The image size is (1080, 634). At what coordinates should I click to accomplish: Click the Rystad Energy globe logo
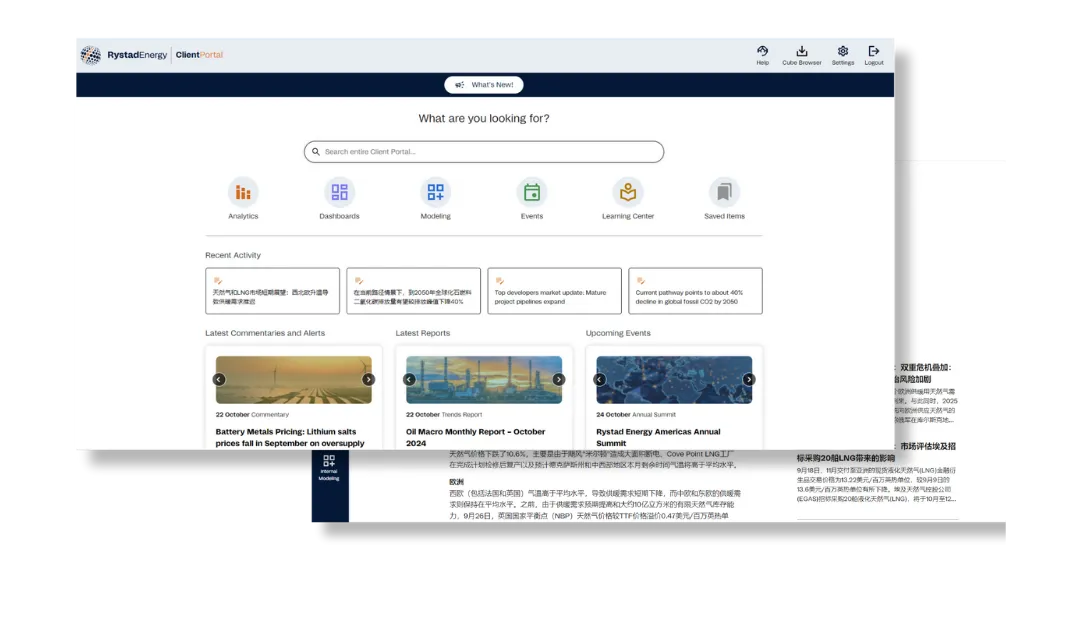point(90,55)
